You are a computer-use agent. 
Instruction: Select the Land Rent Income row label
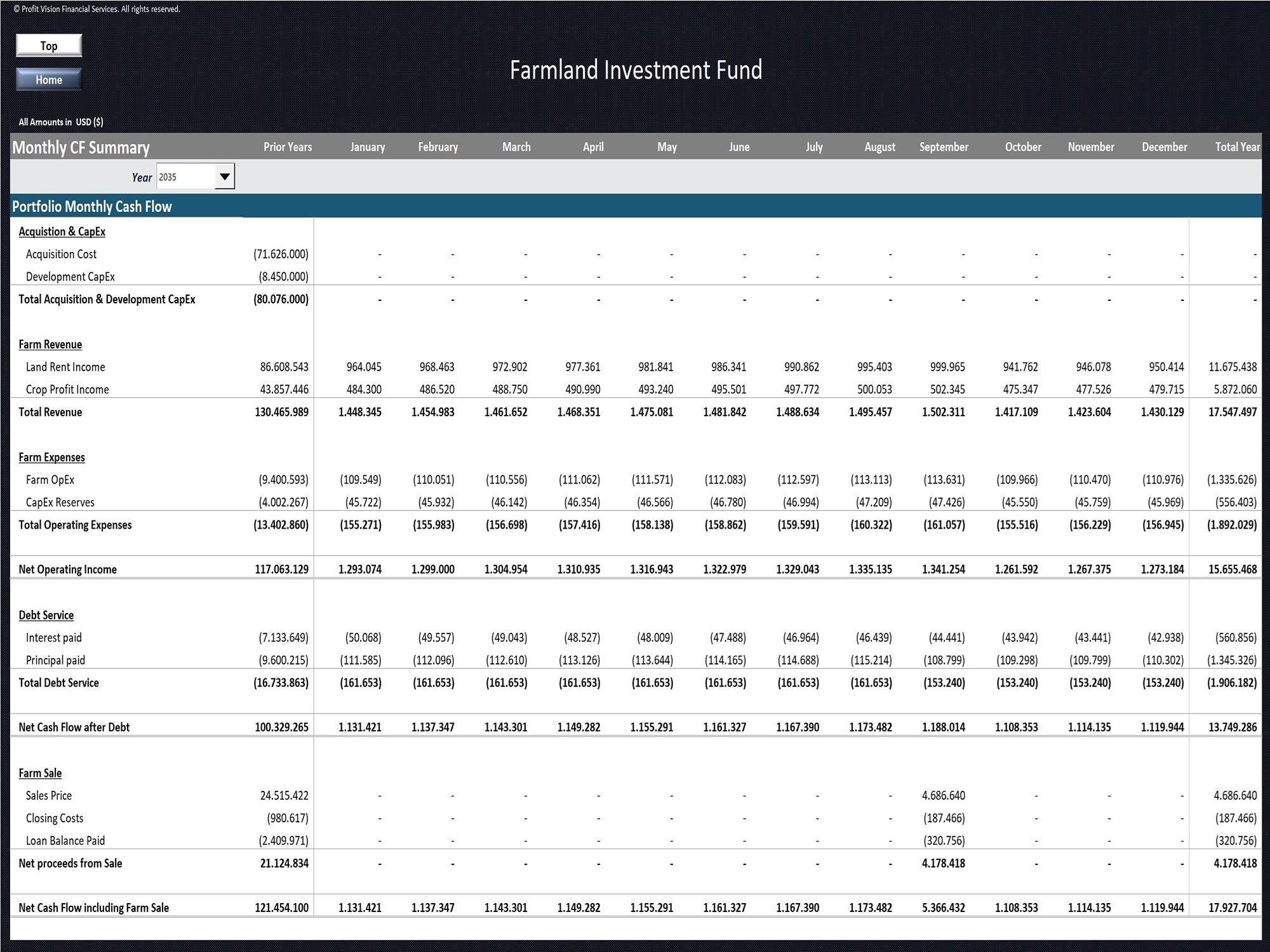click(65, 367)
